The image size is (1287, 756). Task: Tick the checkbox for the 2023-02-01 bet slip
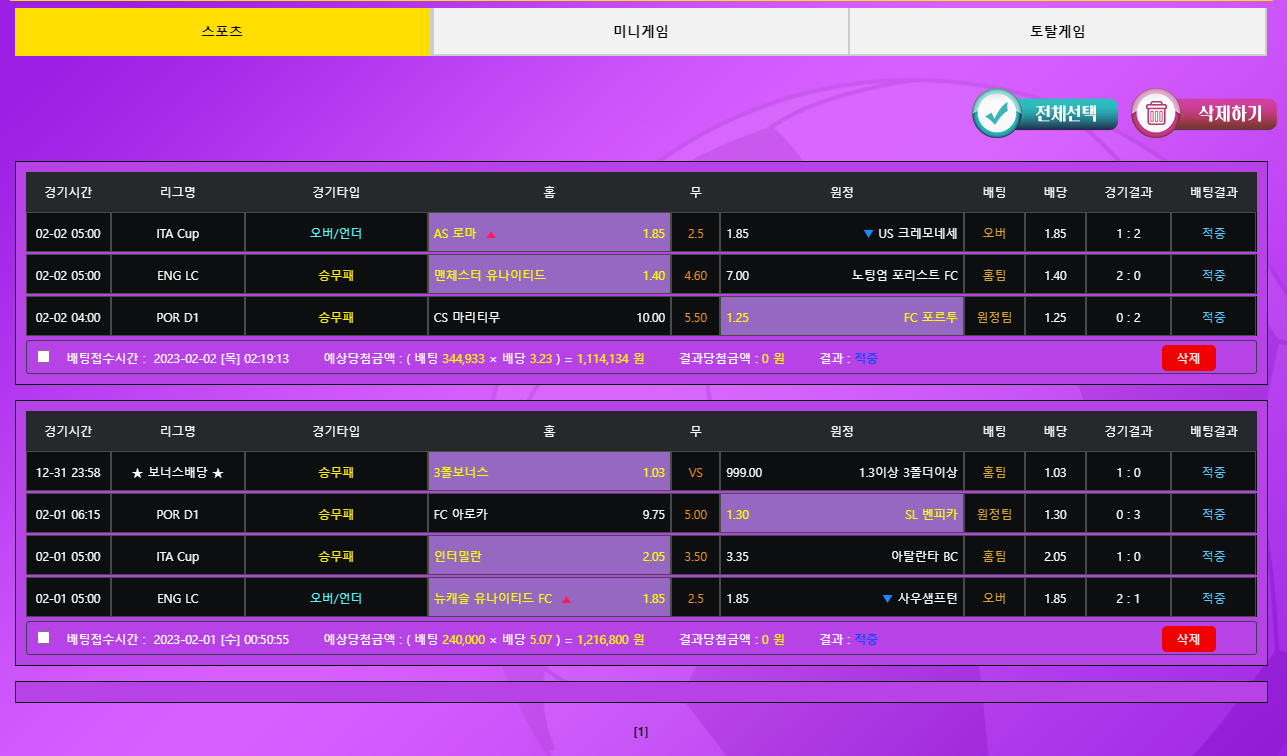click(43, 638)
